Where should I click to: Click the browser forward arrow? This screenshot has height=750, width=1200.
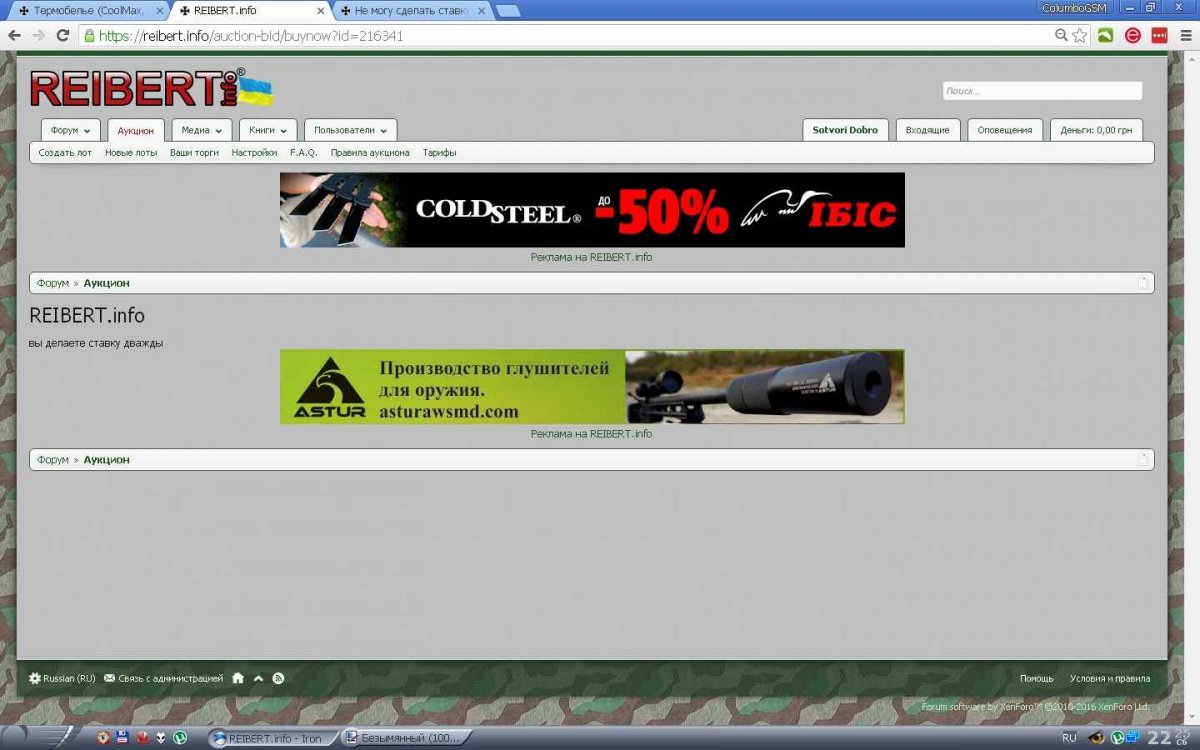pyautogui.click(x=38, y=35)
